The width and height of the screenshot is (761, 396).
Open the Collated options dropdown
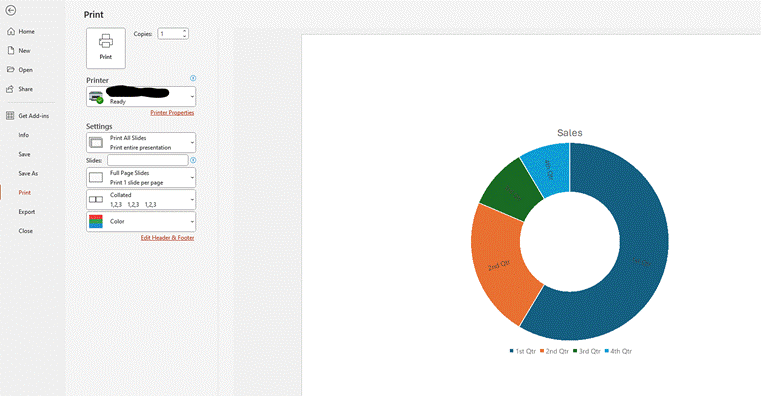point(141,199)
